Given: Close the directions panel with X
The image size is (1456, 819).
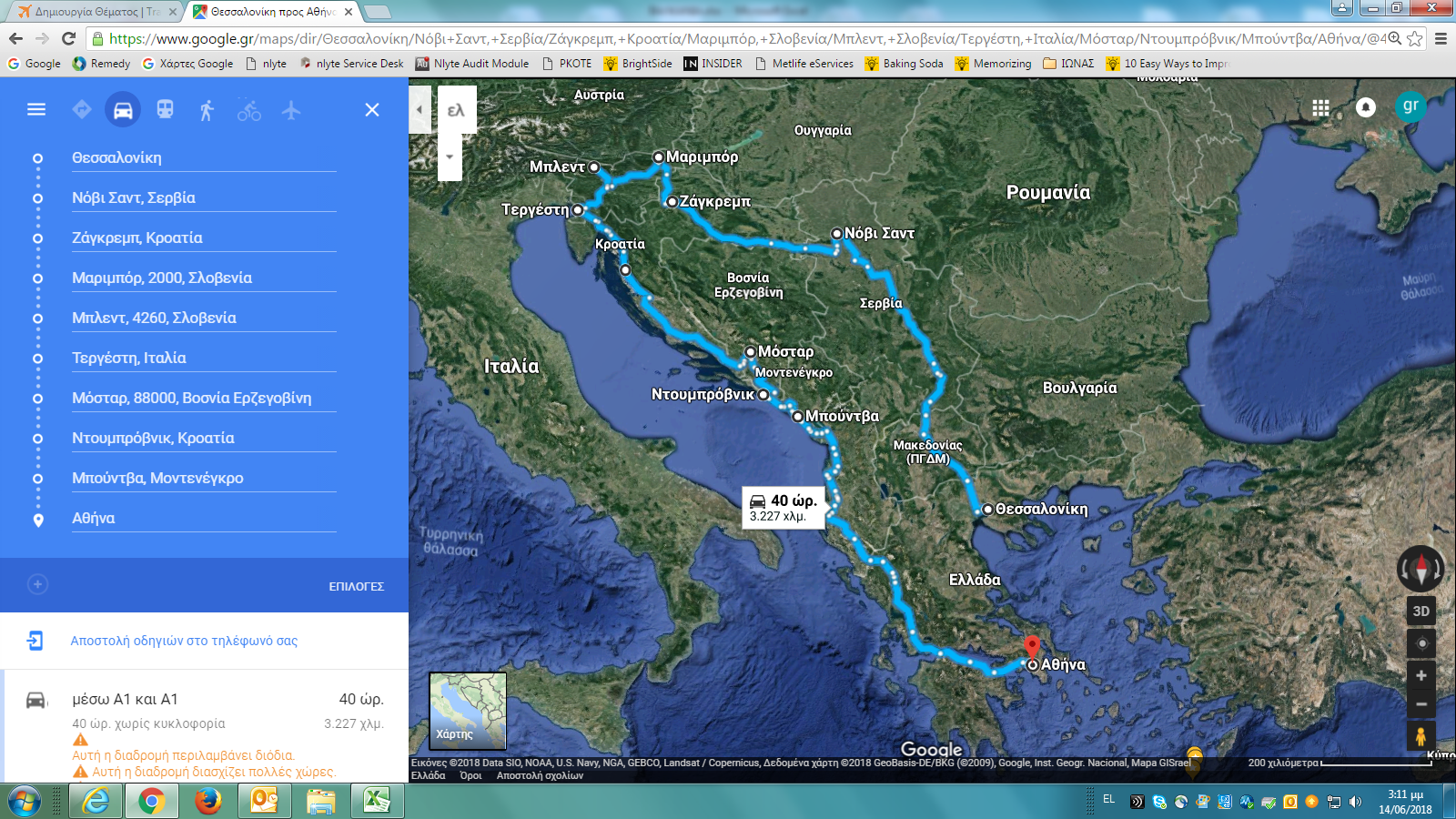Looking at the screenshot, I should pyautogui.click(x=372, y=109).
